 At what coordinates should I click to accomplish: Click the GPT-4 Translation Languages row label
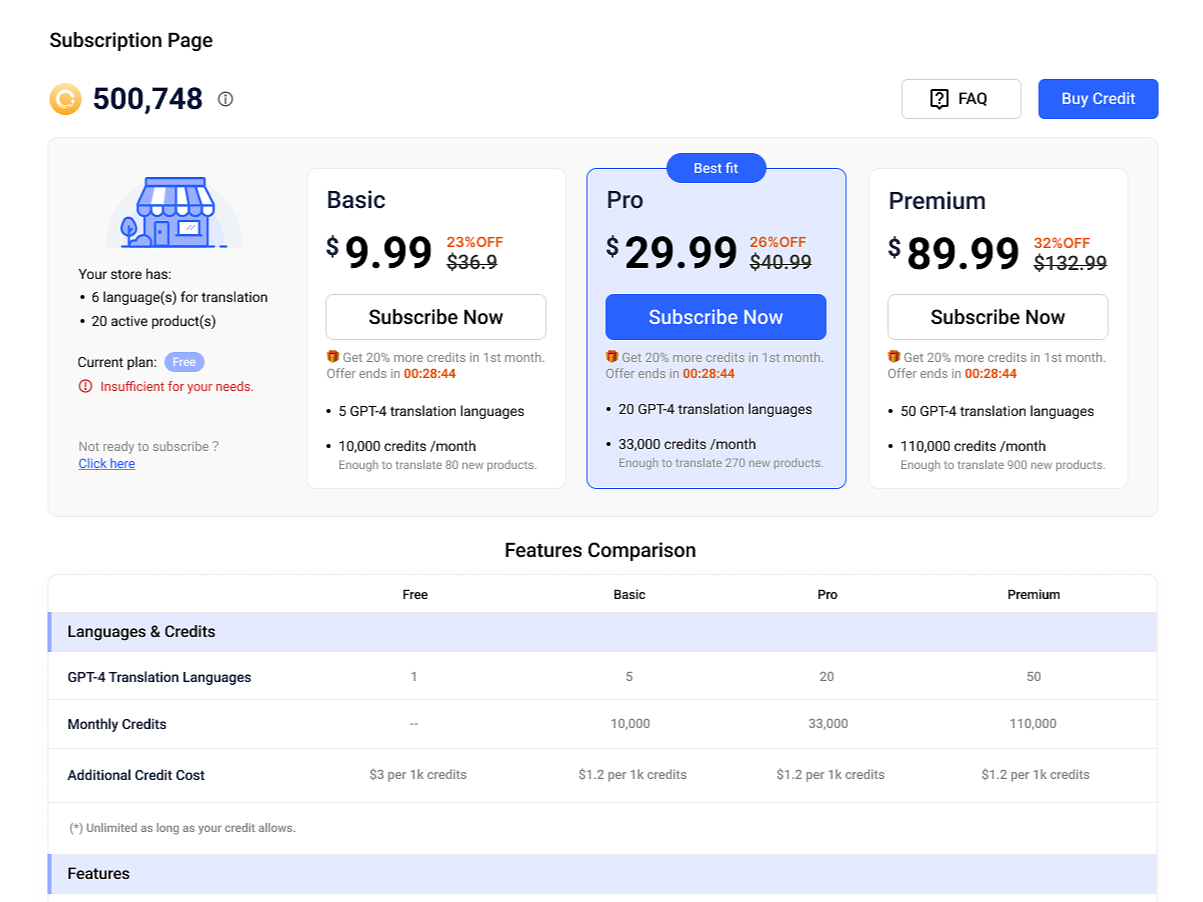[x=159, y=677]
